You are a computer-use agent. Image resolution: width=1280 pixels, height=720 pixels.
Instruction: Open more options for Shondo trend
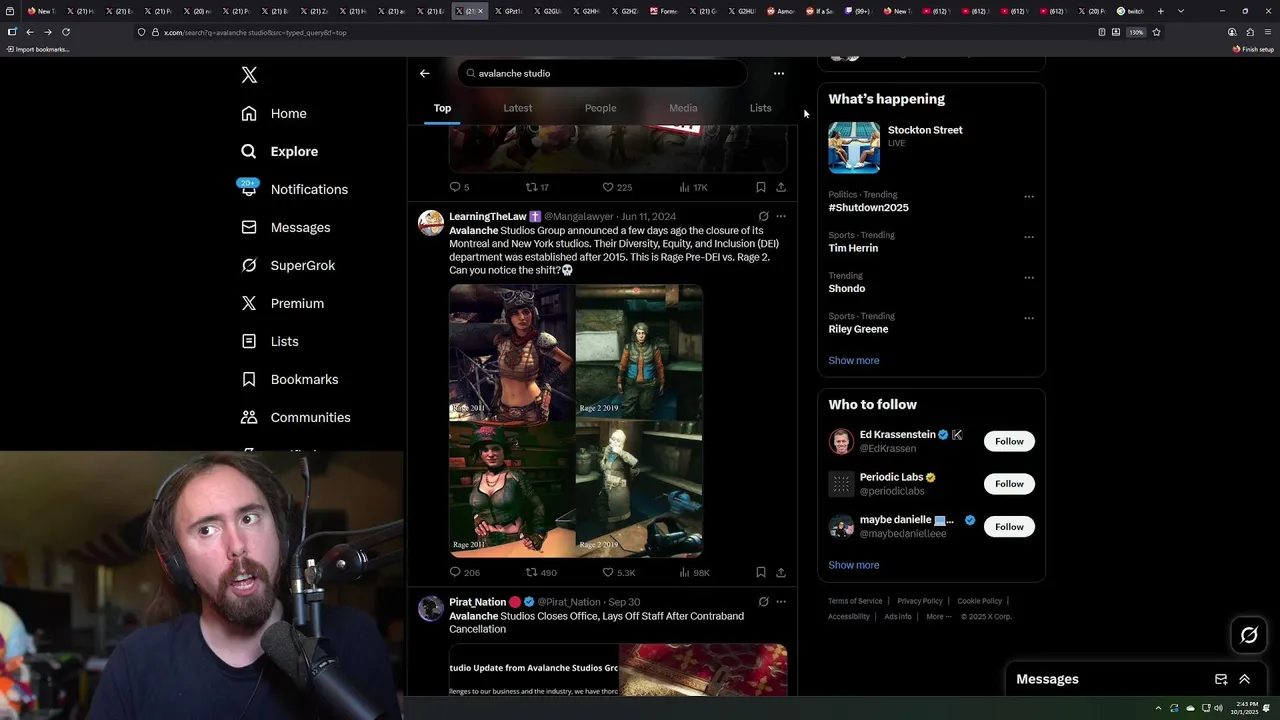point(1029,278)
